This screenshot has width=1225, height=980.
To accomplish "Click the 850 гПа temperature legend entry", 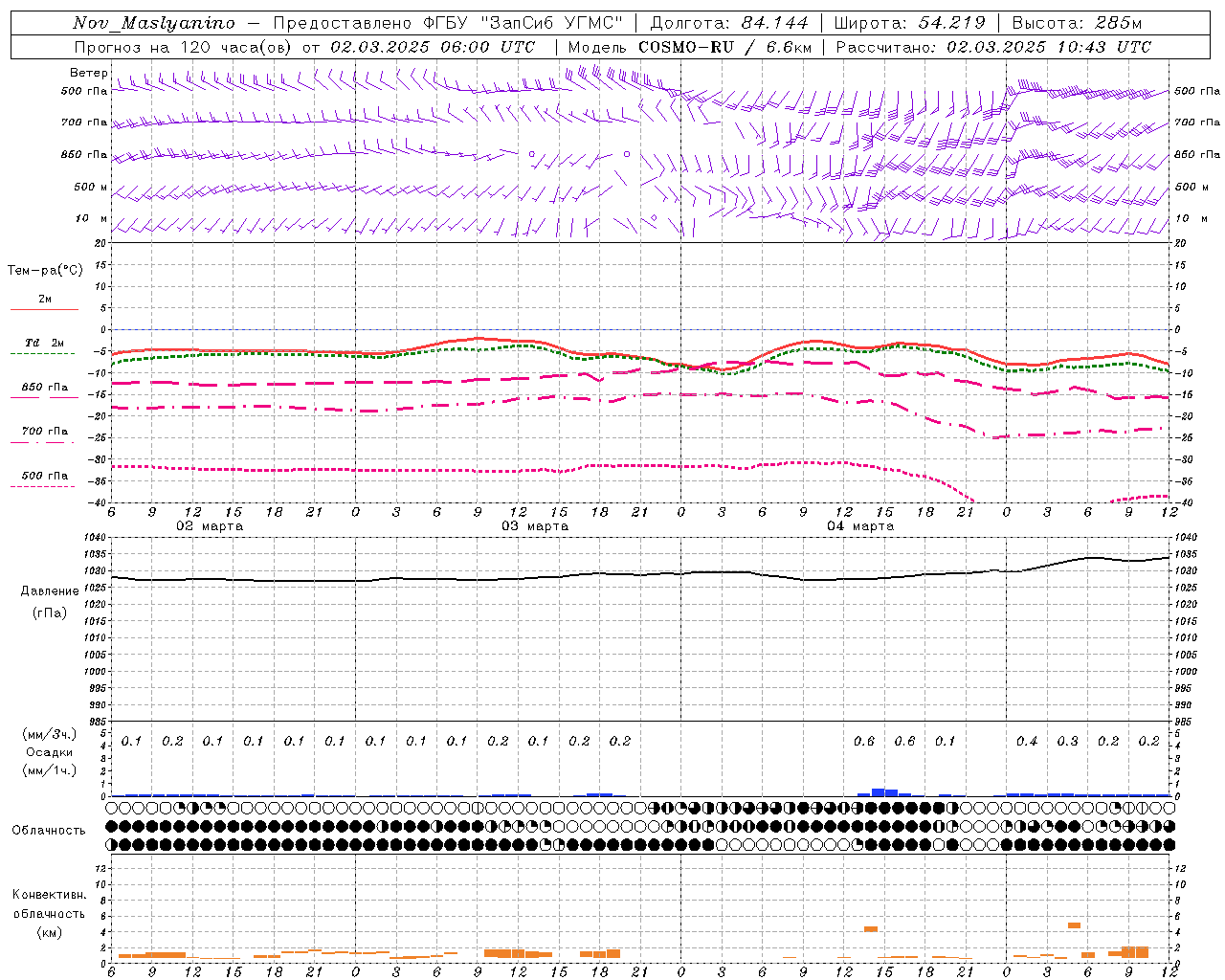I will tap(45, 388).
